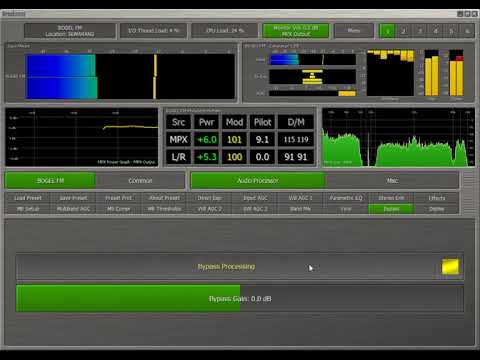Click the multiband gain reduction meter
480x360 pixels.
390,73
